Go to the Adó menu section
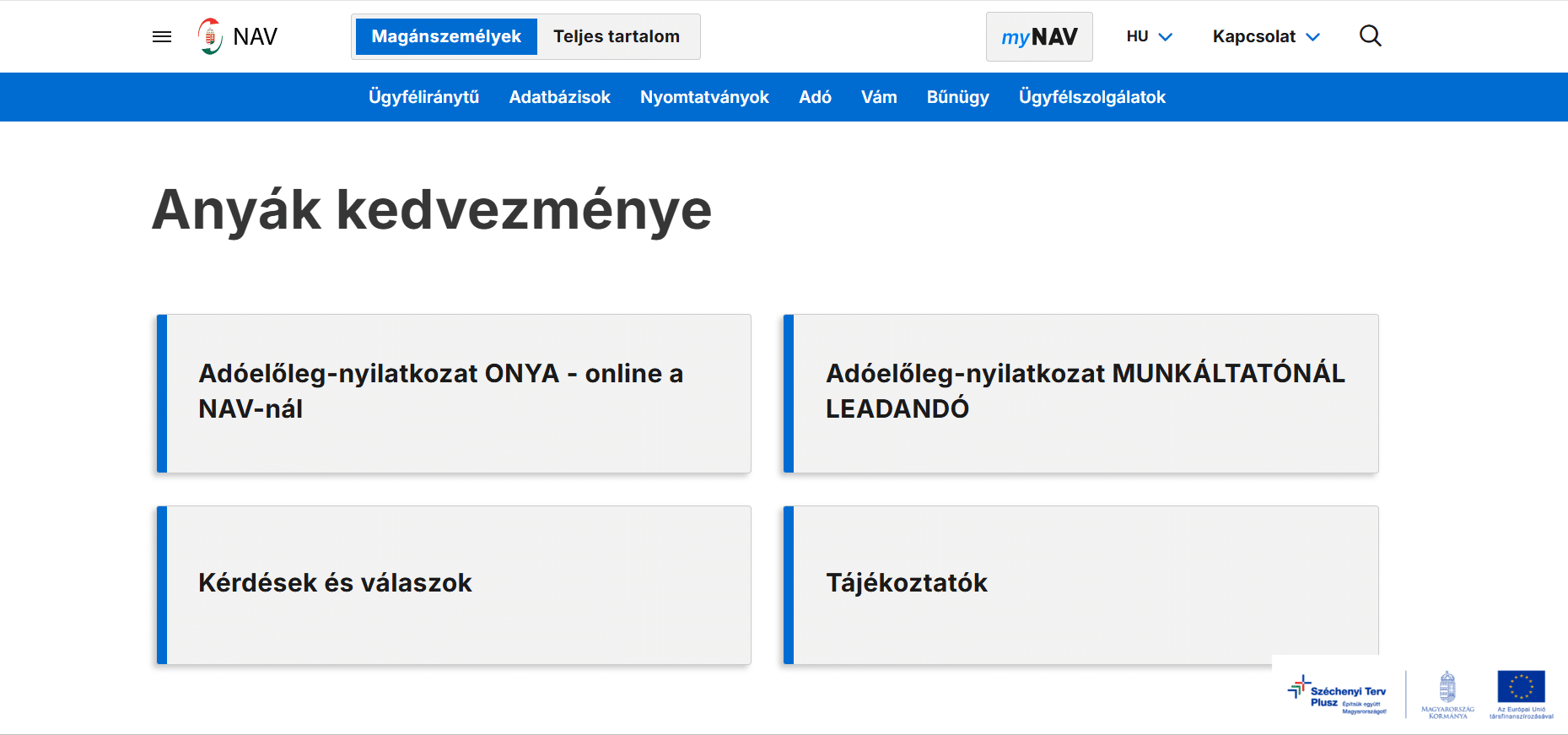 tap(815, 97)
